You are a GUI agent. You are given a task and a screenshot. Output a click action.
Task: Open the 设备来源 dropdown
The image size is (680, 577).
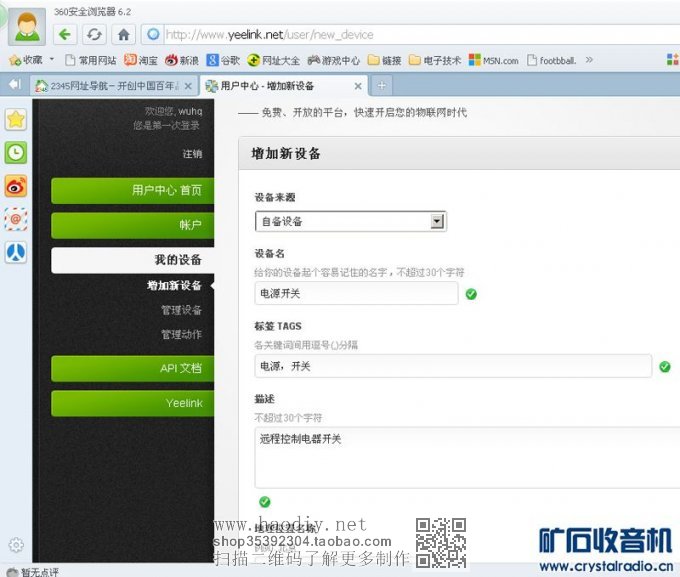click(350, 221)
